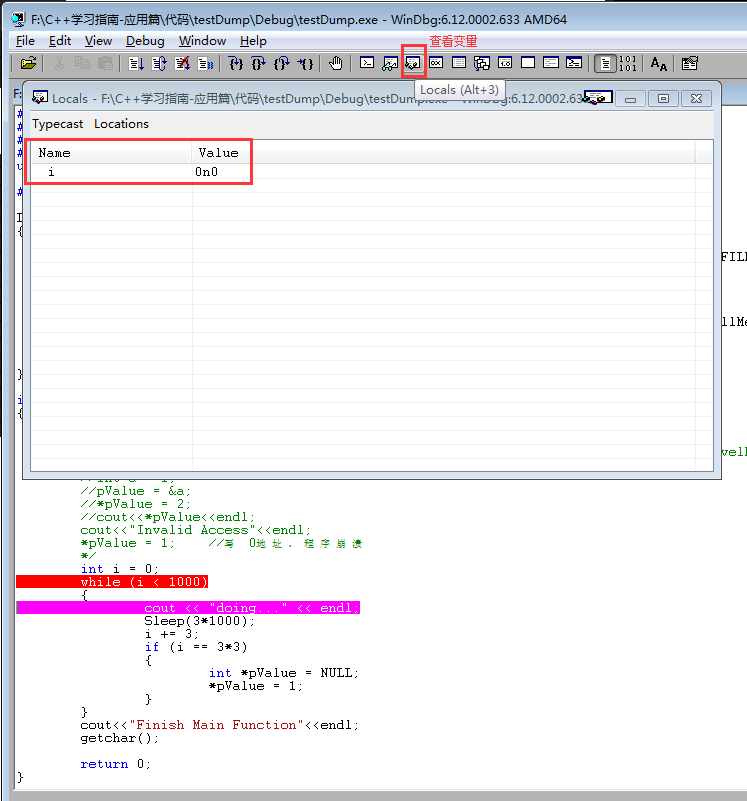The width and height of the screenshot is (747, 801).
Task: Click the 'i += 3;' source line
Action: [171, 633]
